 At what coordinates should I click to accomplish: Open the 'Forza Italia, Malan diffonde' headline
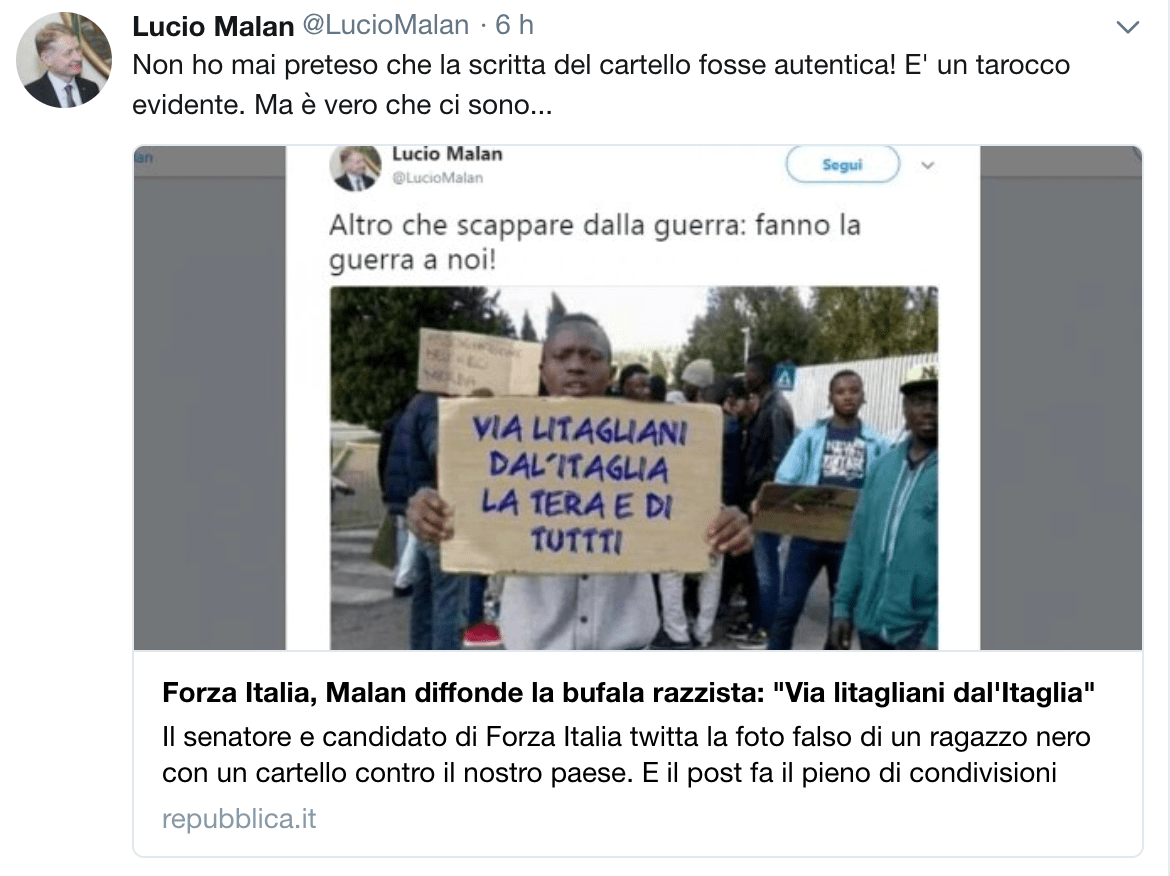[628, 692]
